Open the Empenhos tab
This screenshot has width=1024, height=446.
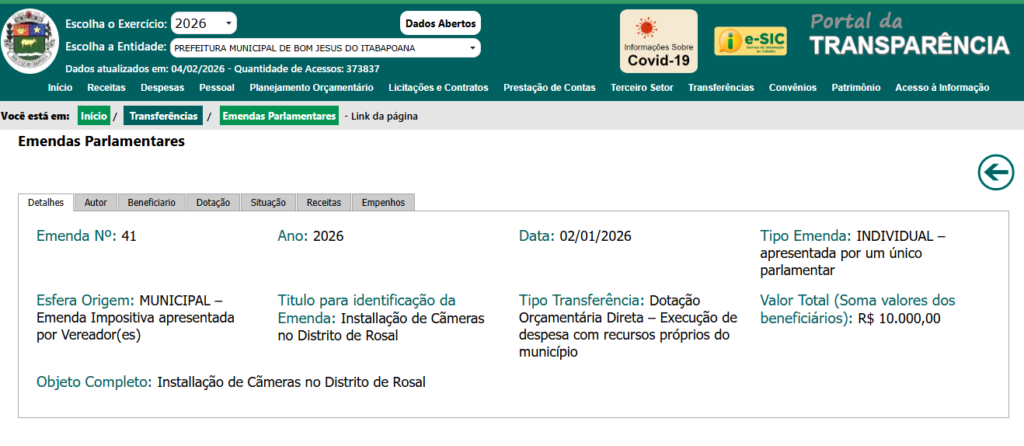[x=383, y=202]
